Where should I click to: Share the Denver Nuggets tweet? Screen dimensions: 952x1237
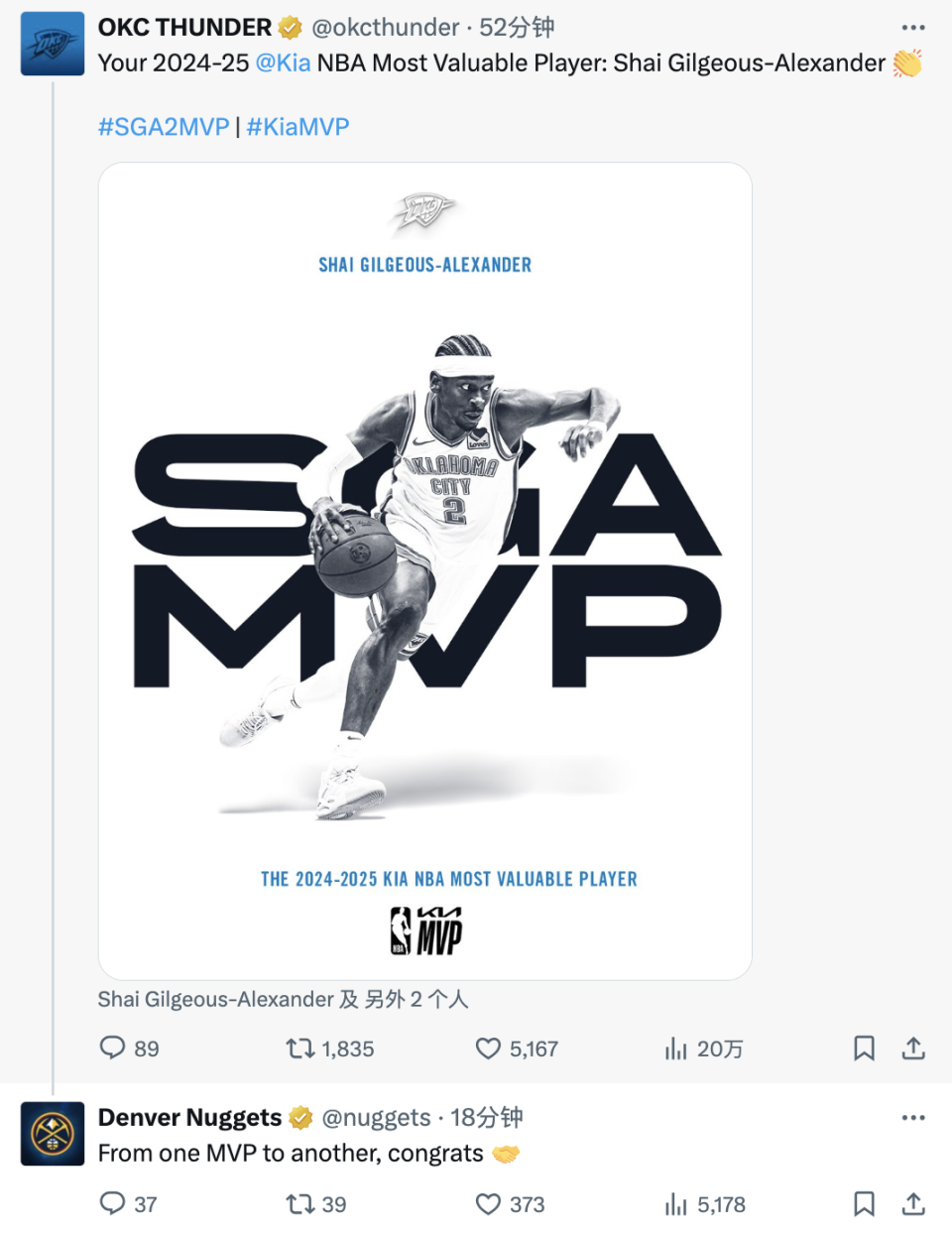click(913, 1204)
